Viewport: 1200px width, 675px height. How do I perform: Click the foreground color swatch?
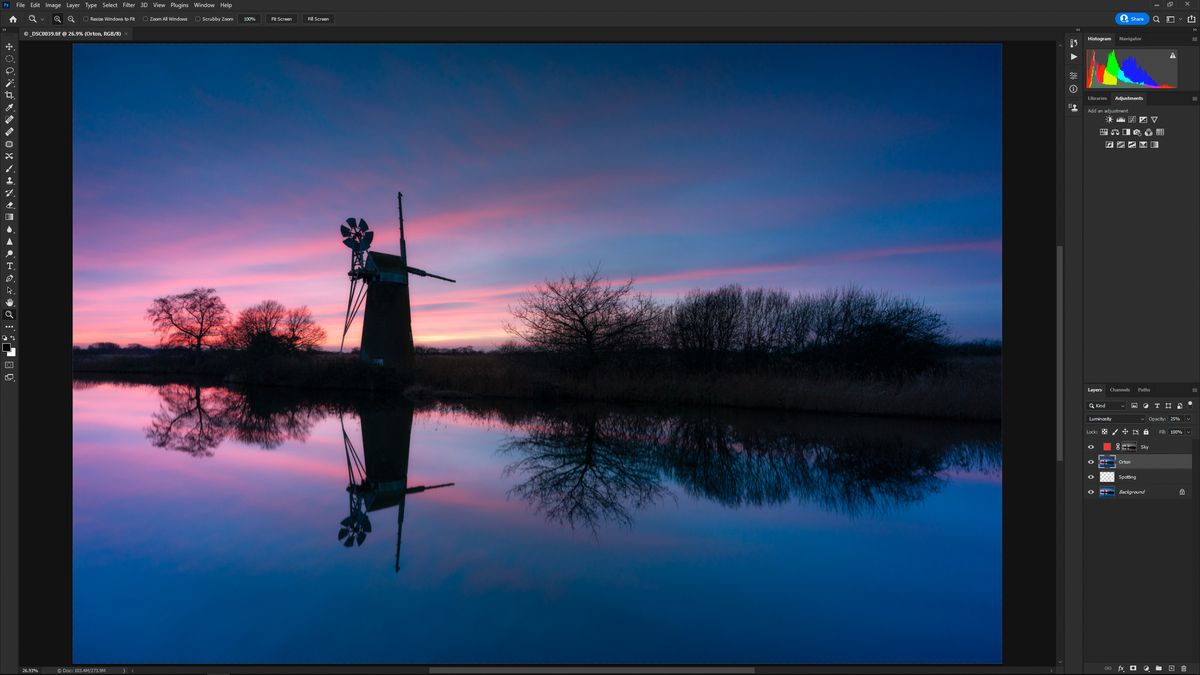pos(6,348)
